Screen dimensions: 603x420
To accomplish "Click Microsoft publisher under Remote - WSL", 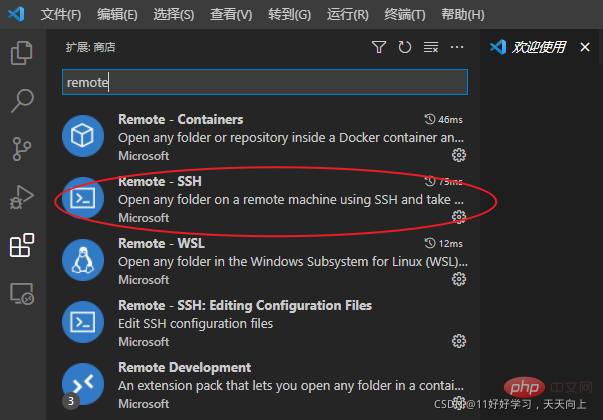I will pos(143,280).
